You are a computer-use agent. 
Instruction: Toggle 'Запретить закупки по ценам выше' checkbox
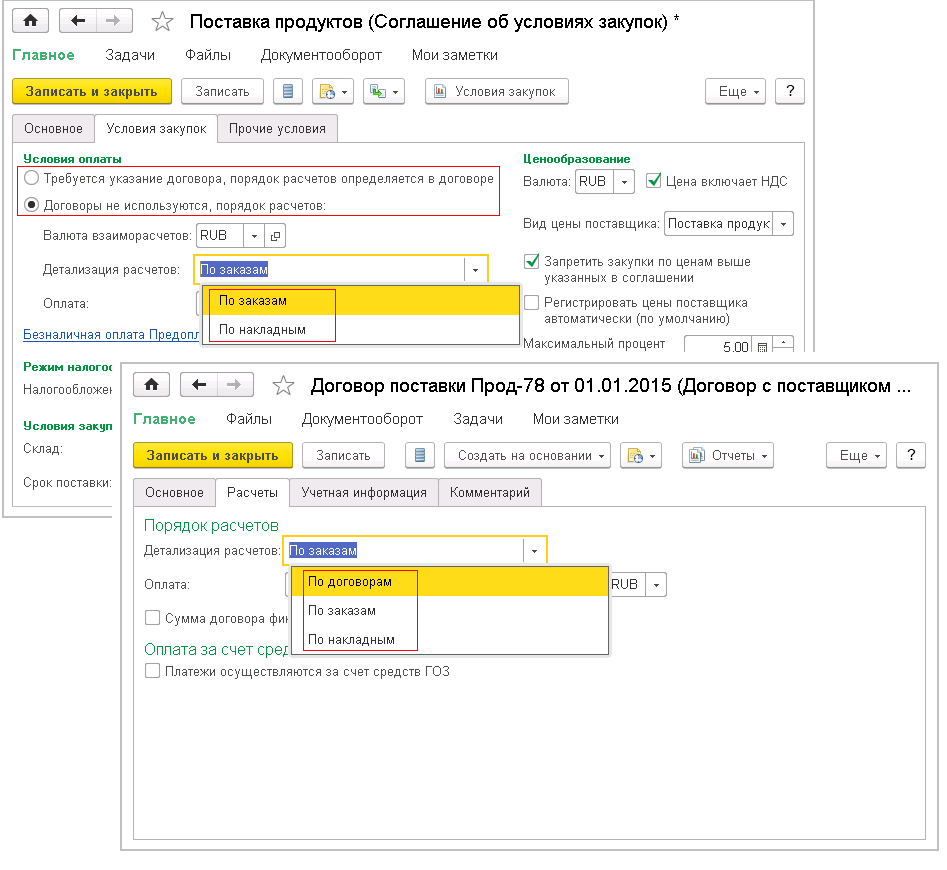coord(532,261)
